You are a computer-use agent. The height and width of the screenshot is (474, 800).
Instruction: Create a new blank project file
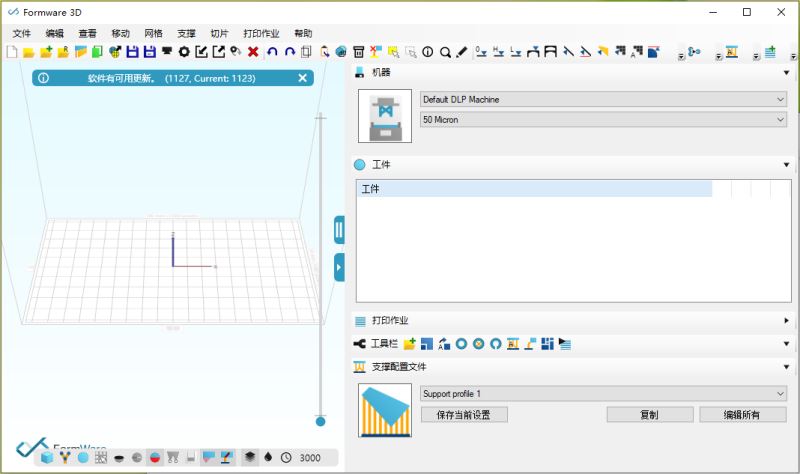pos(12,52)
